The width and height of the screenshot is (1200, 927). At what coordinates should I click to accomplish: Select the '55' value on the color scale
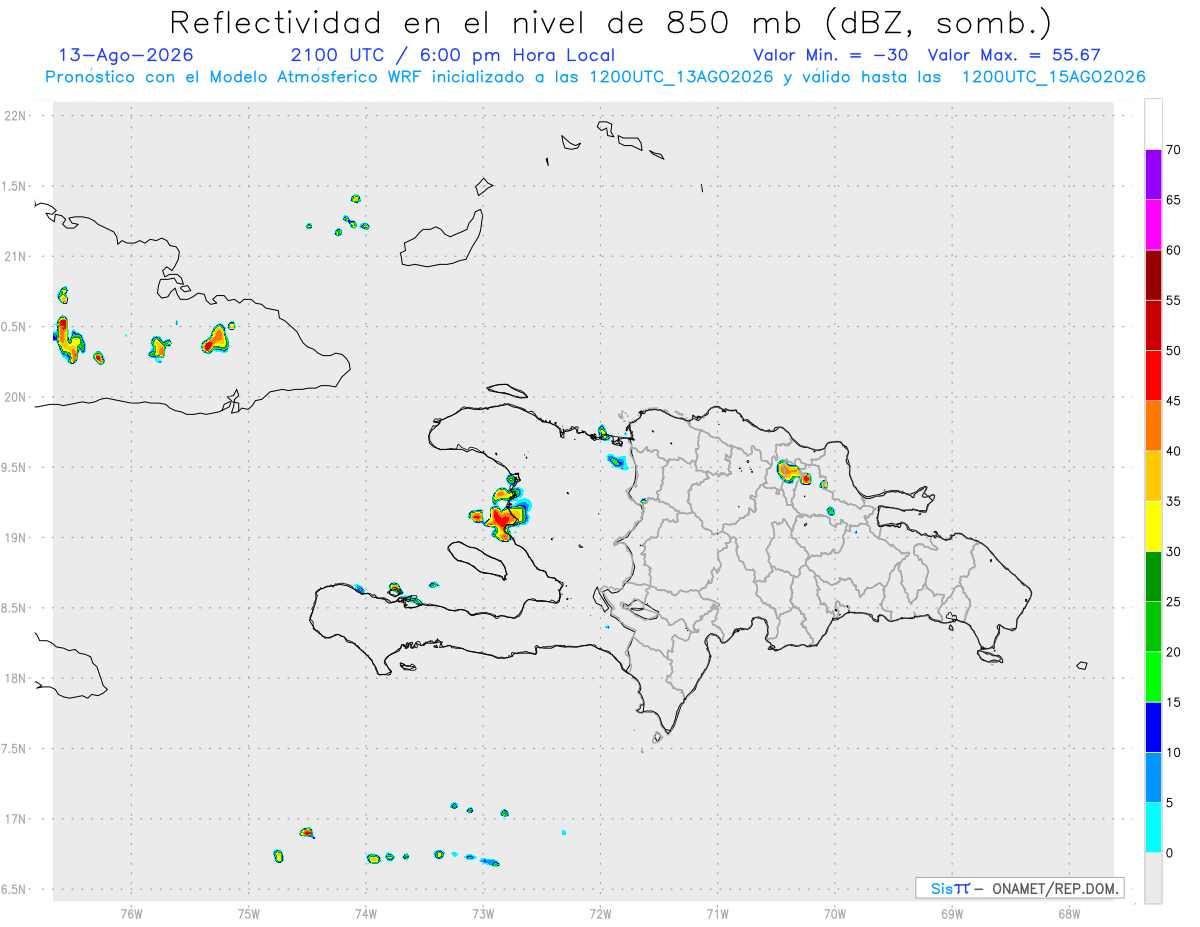pyautogui.click(x=1173, y=301)
